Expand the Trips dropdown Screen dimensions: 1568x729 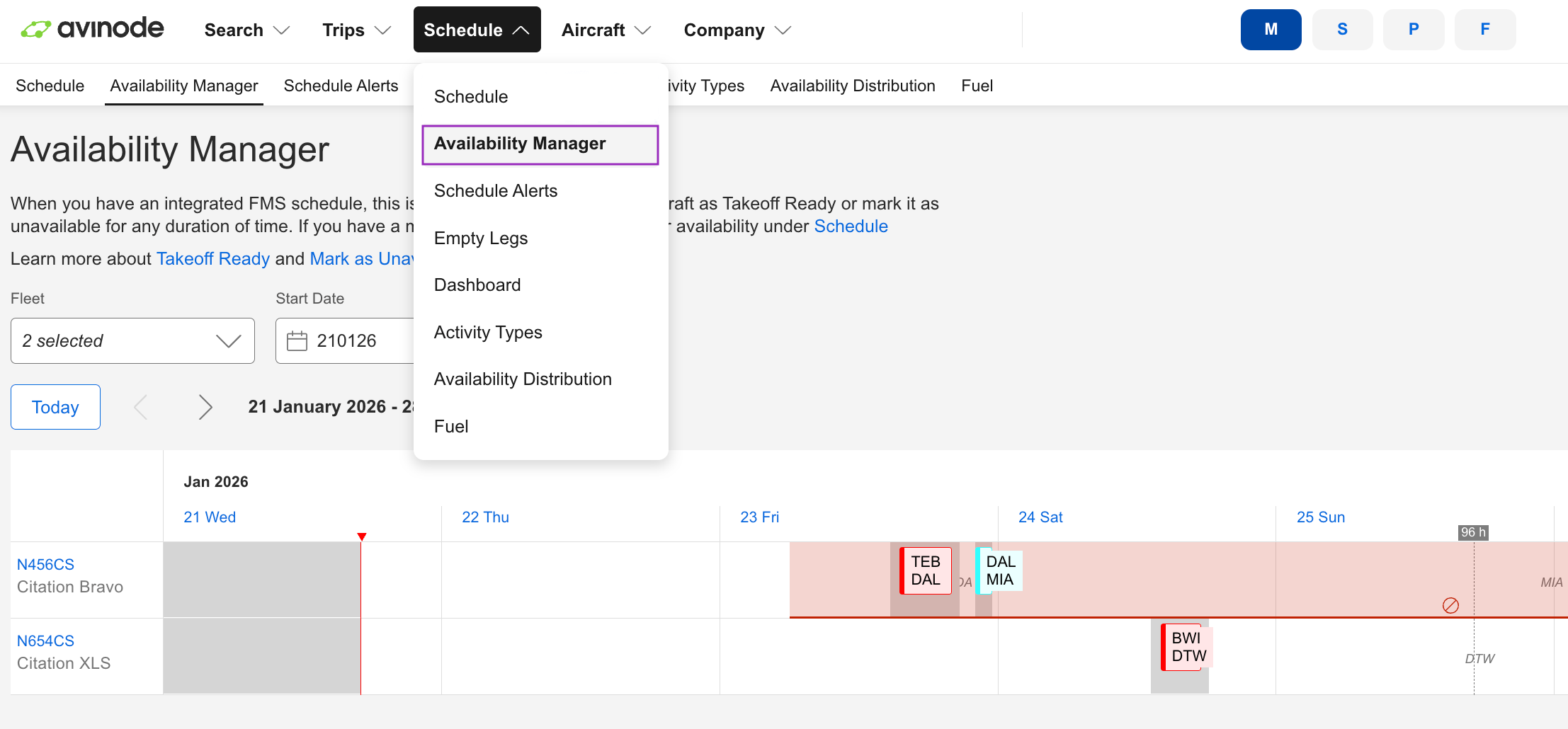coord(355,30)
